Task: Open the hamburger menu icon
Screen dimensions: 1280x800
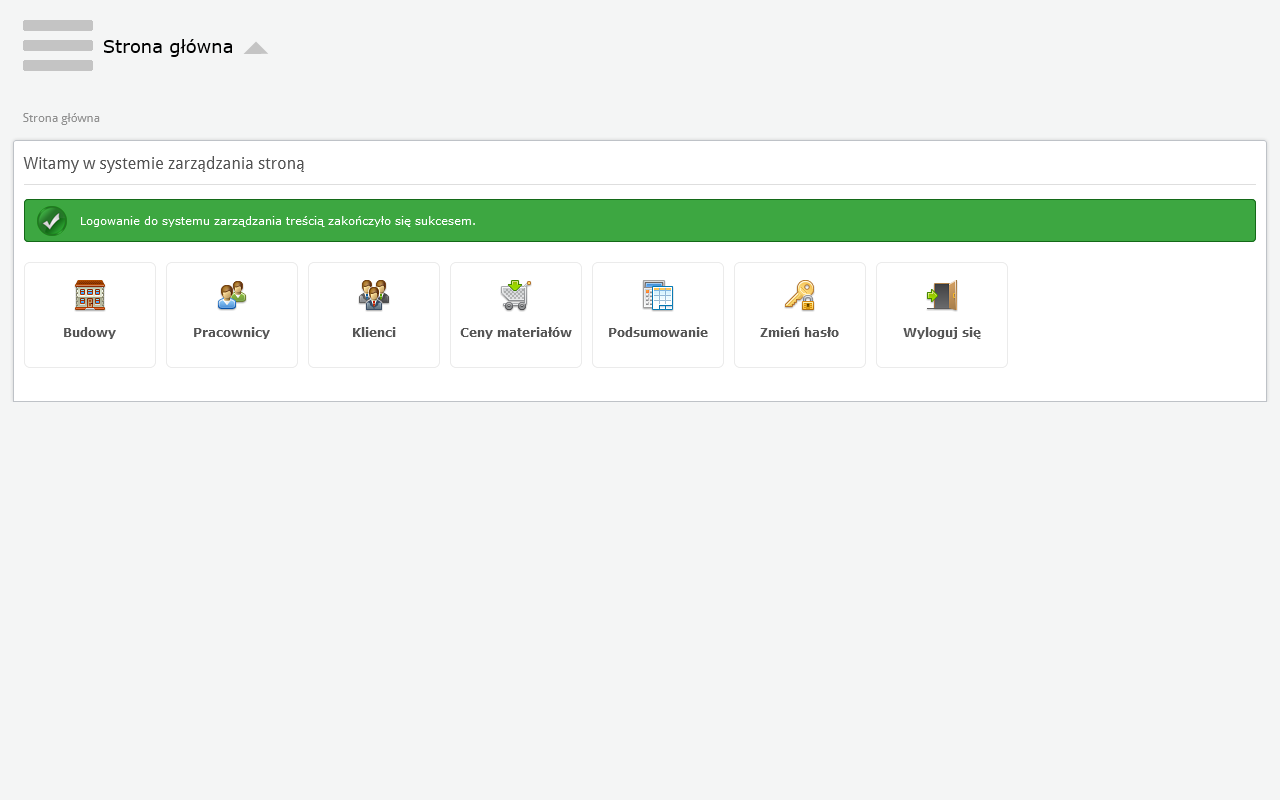Action: click(x=58, y=46)
